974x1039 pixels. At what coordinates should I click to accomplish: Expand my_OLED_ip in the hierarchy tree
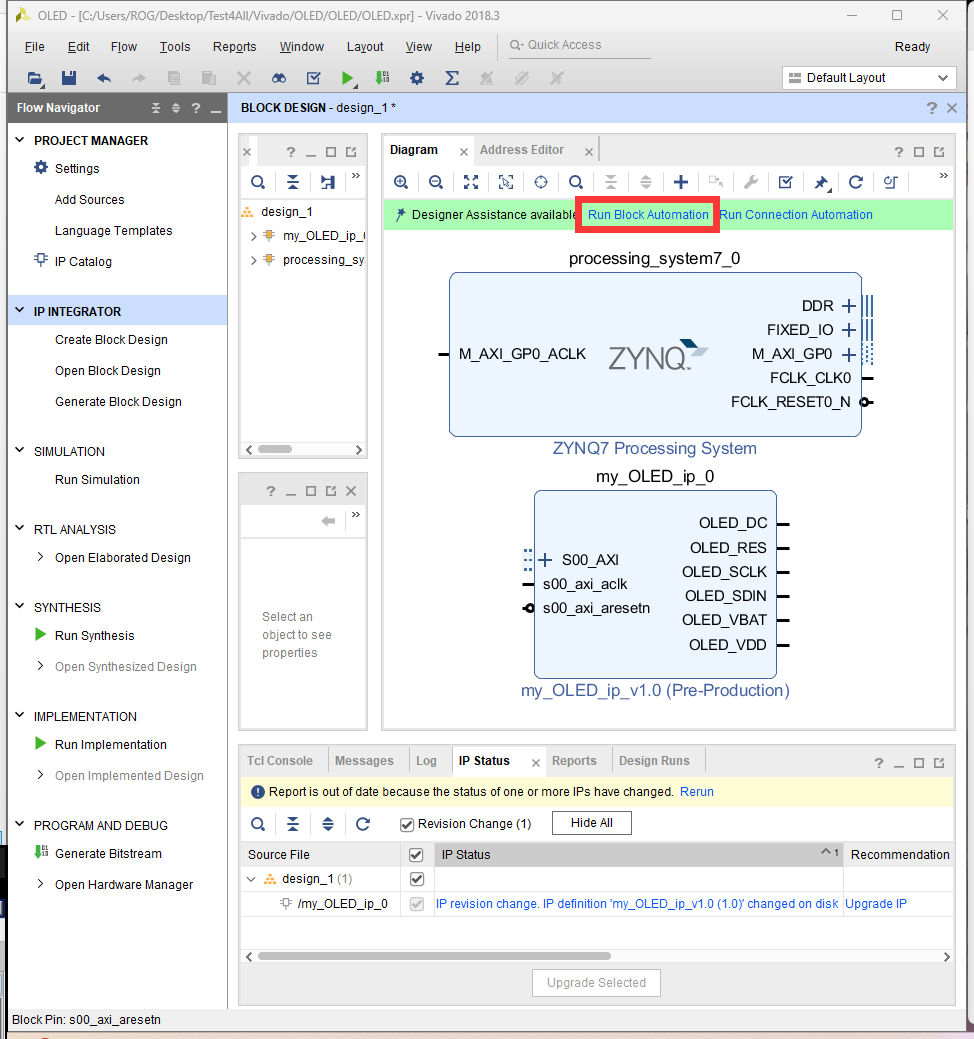click(253, 236)
